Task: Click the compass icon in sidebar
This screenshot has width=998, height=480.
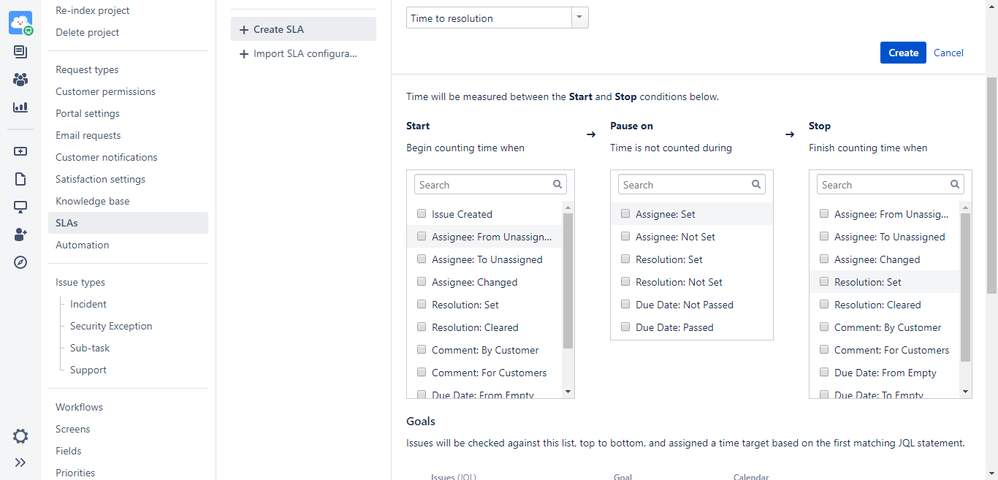Action: click(20, 262)
